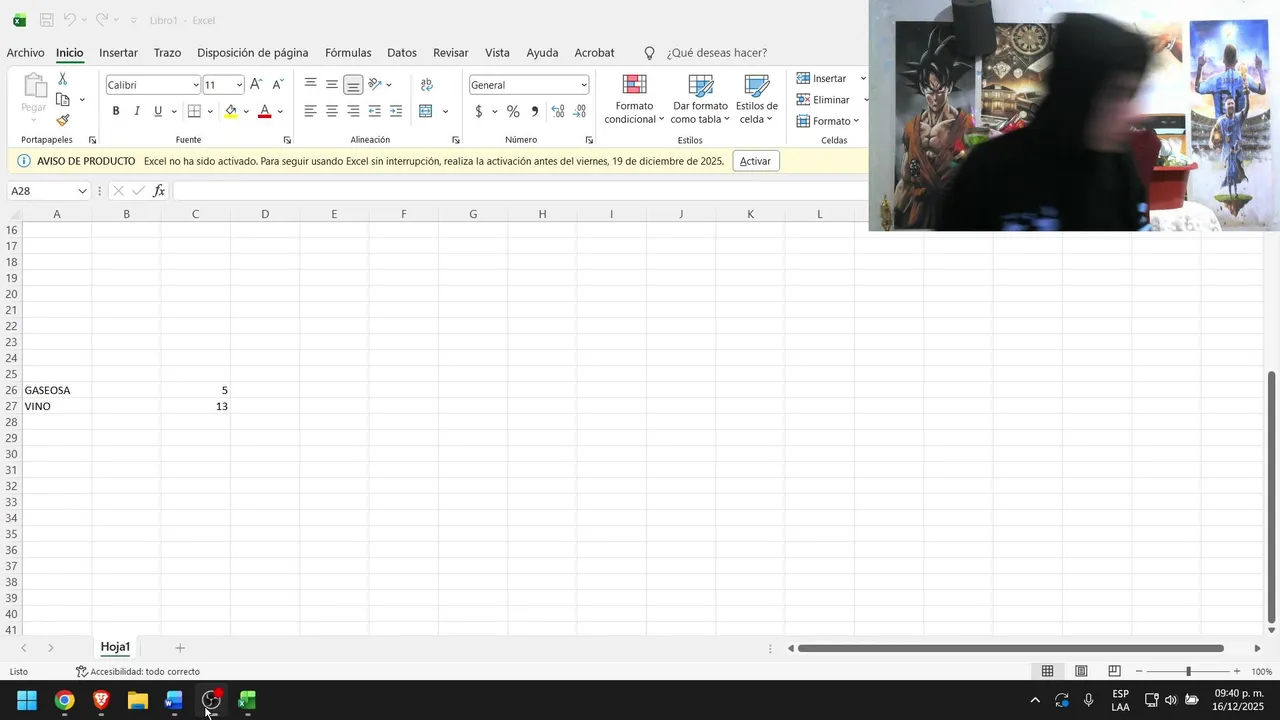Click the Merge and Center icon
This screenshot has width=1280, height=720.
coord(426,111)
